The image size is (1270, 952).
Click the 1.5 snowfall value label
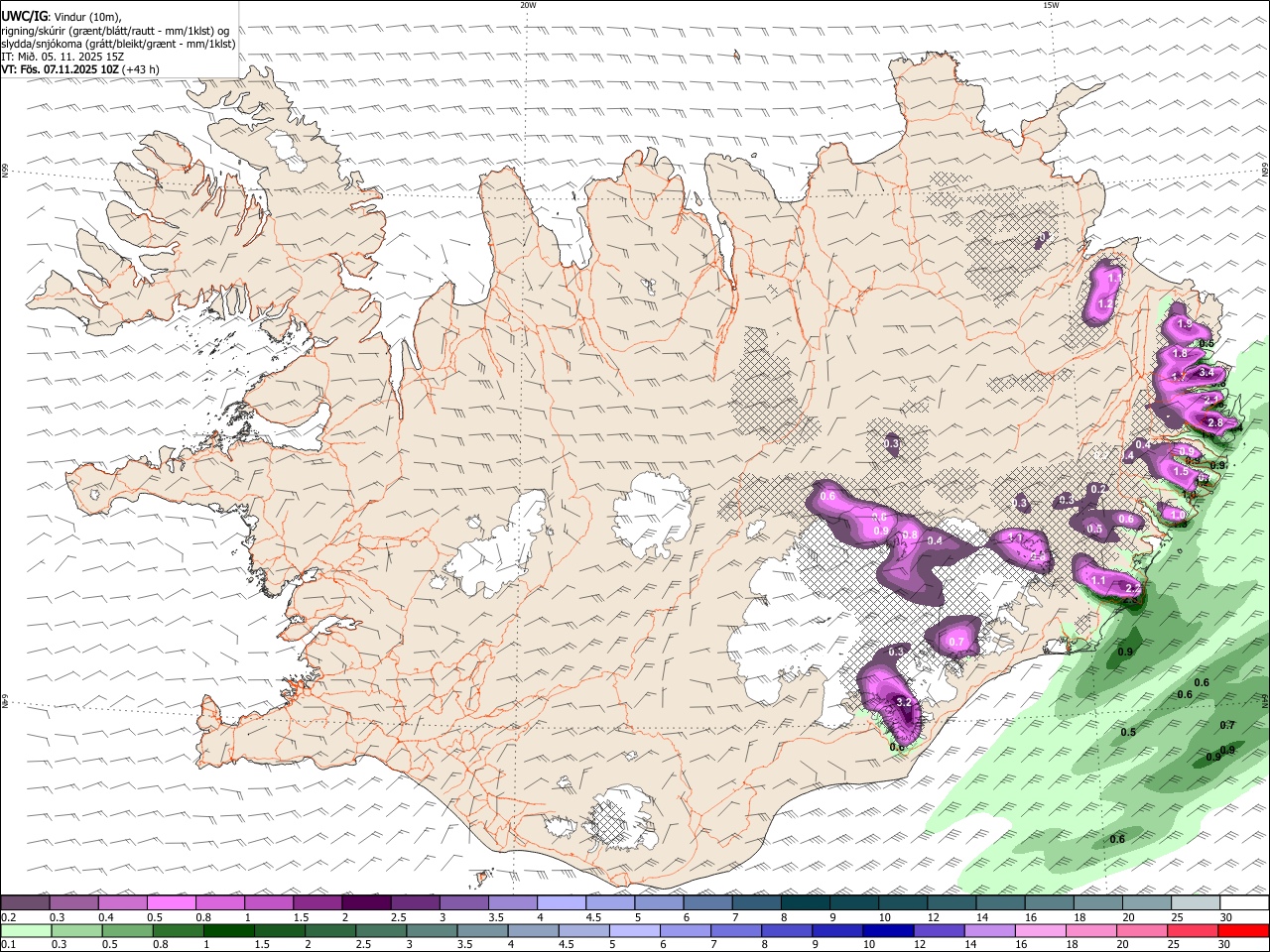[x=1181, y=472]
